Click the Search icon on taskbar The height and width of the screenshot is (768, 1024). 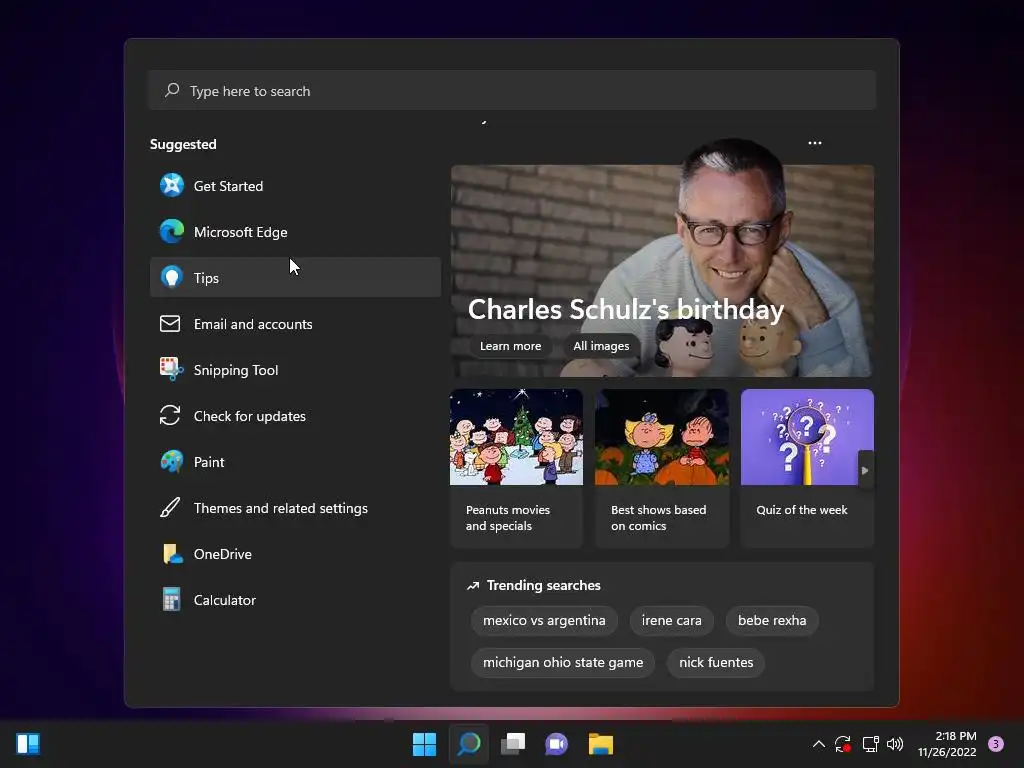pyautogui.click(x=469, y=744)
